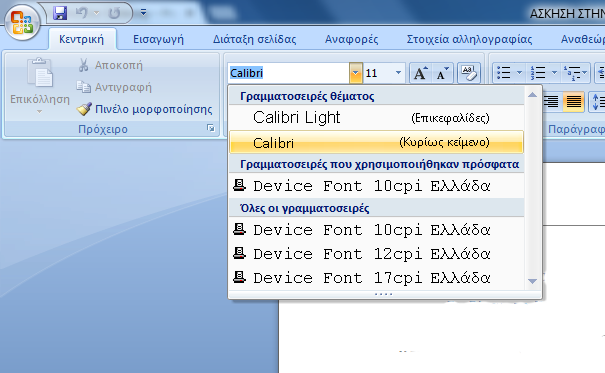Click font list scrollbar down arrow

pyautogui.click(x=532, y=282)
